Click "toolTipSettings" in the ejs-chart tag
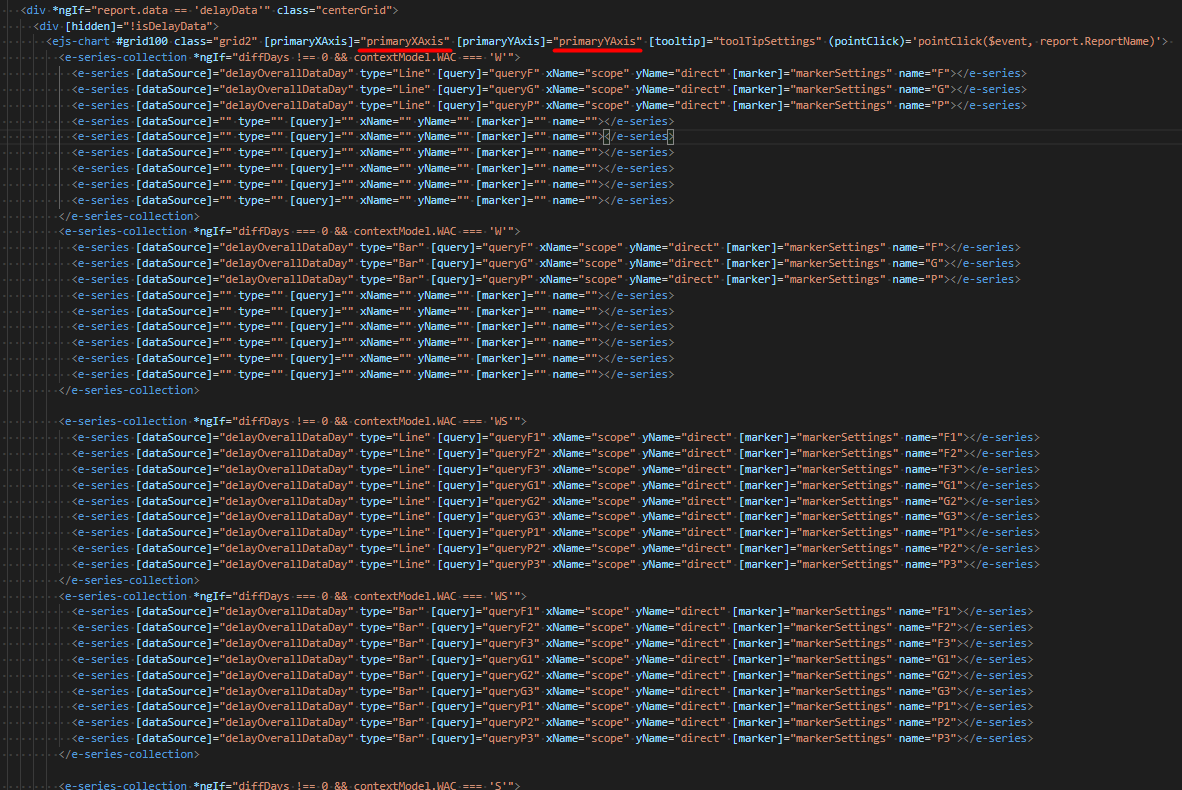The image size is (1182, 790). pyautogui.click(x=767, y=41)
